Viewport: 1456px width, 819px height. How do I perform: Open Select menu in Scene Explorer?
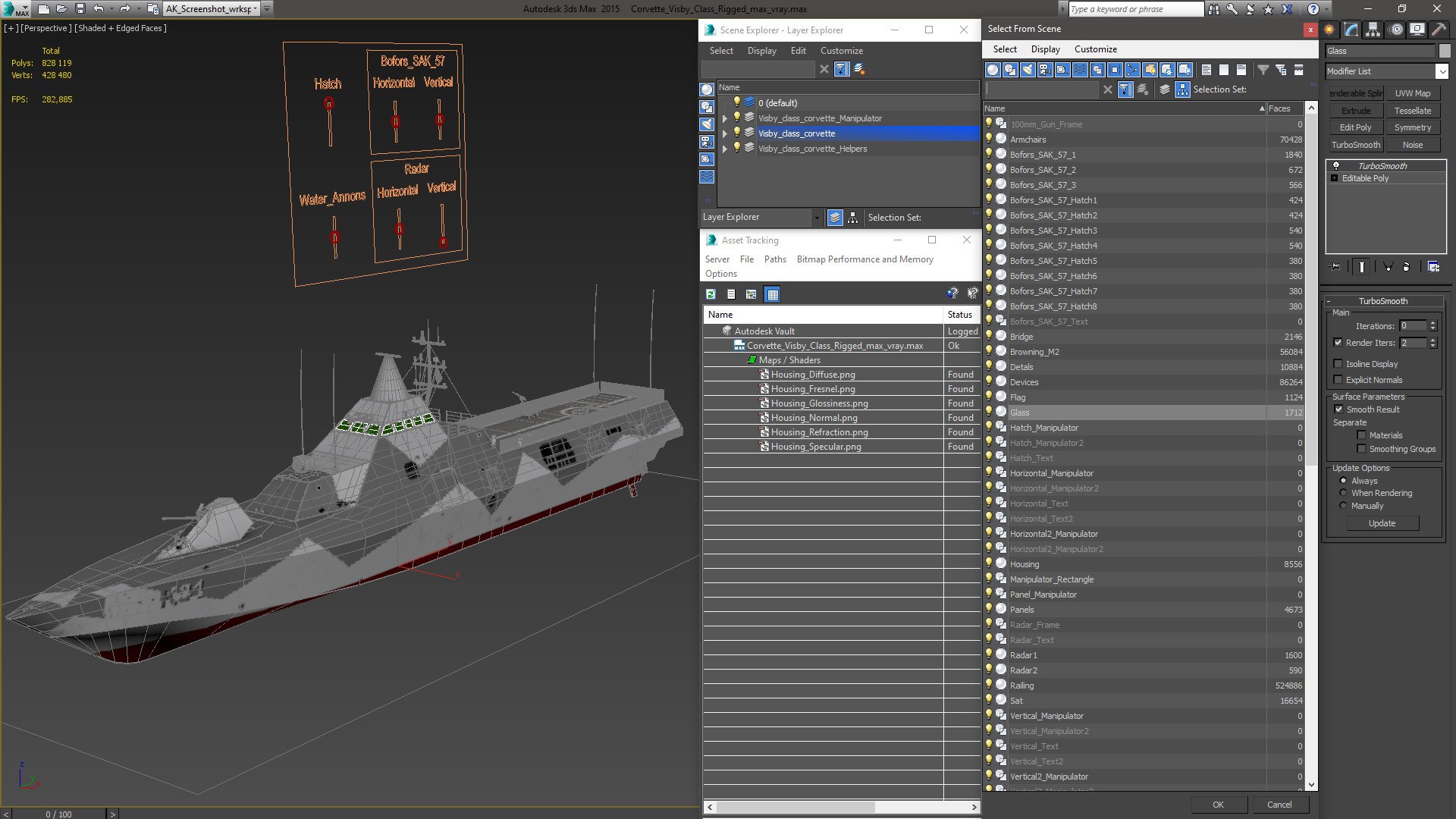721,51
